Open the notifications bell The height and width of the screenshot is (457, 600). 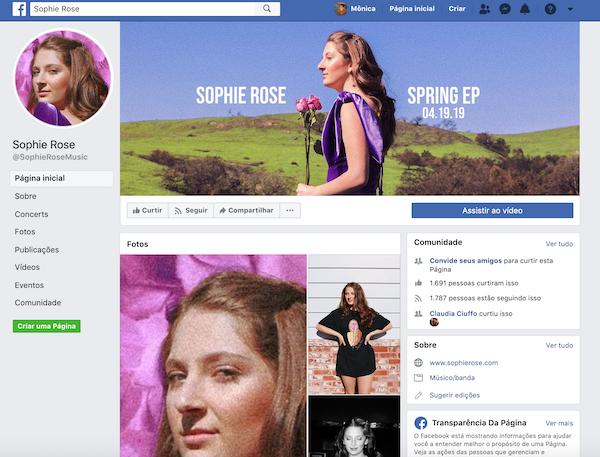(x=526, y=9)
